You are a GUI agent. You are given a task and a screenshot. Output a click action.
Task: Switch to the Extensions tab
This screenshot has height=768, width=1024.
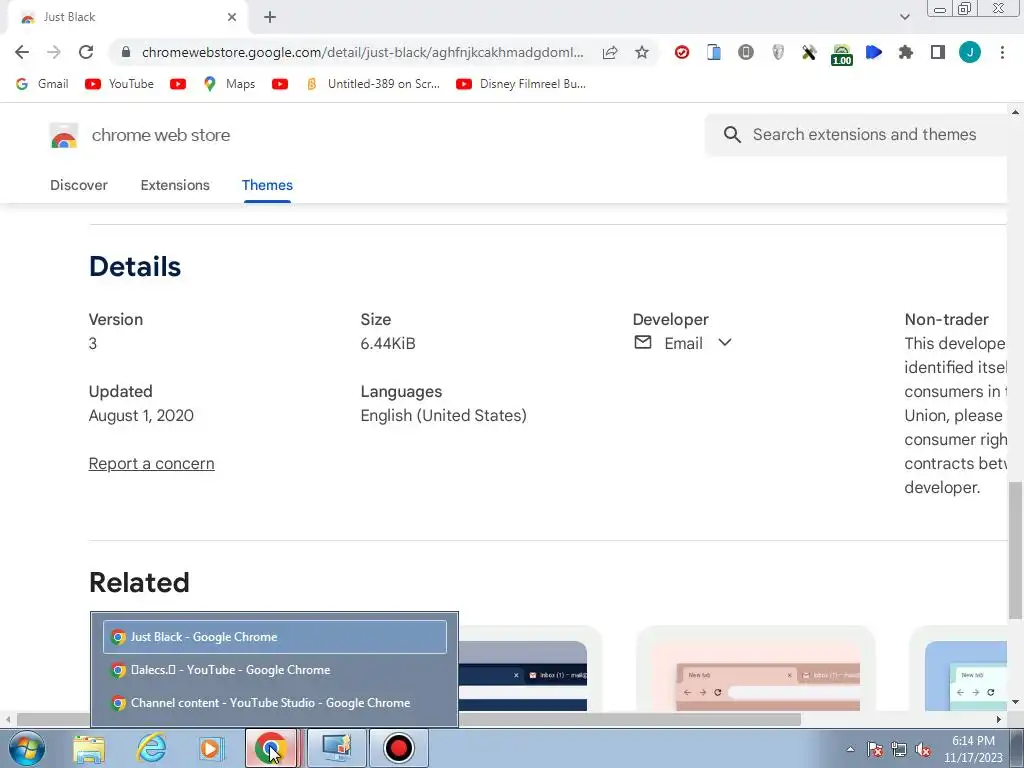pyautogui.click(x=175, y=185)
